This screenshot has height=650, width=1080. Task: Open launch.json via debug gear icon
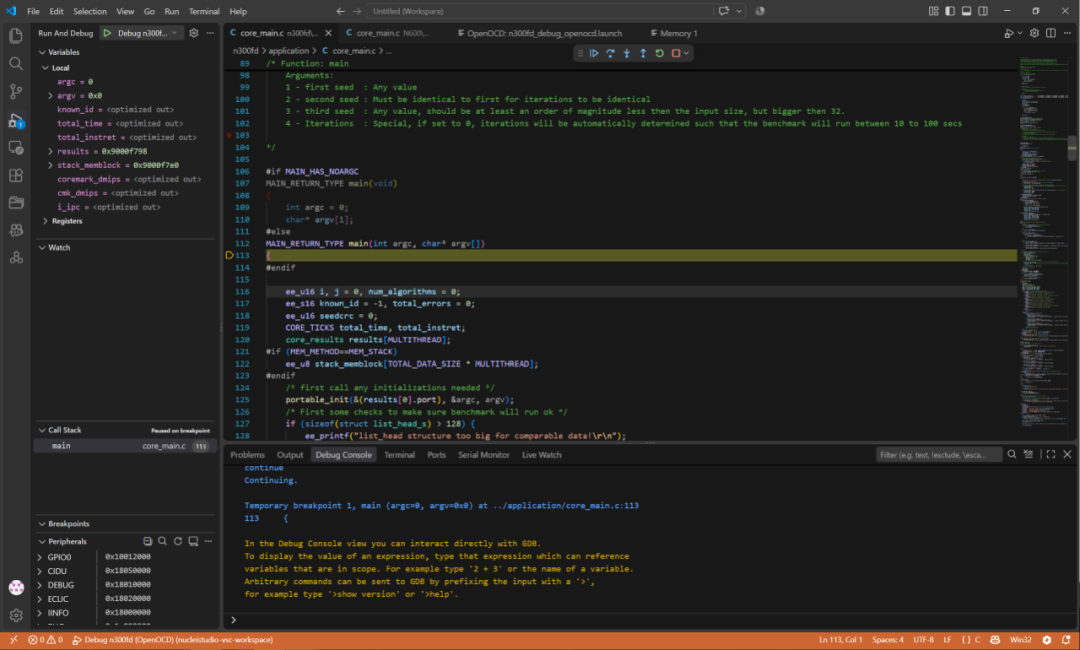click(194, 33)
